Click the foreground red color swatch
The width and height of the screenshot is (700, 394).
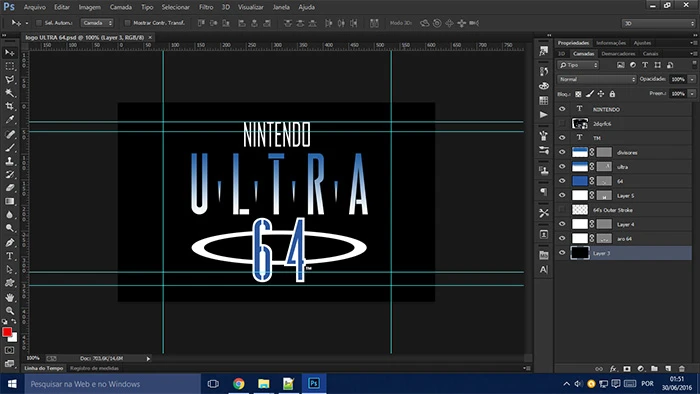7,332
